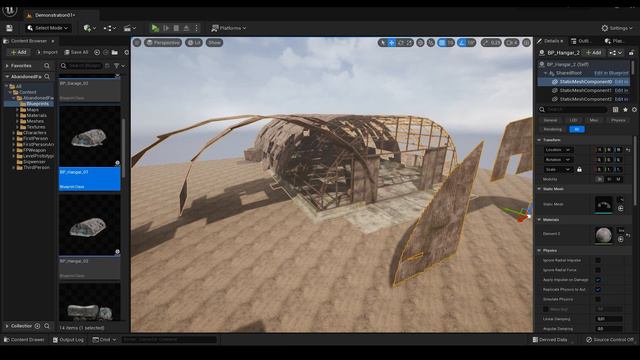Open the Lit view mode menu
The width and height of the screenshot is (640, 360).
click(194, 42)
